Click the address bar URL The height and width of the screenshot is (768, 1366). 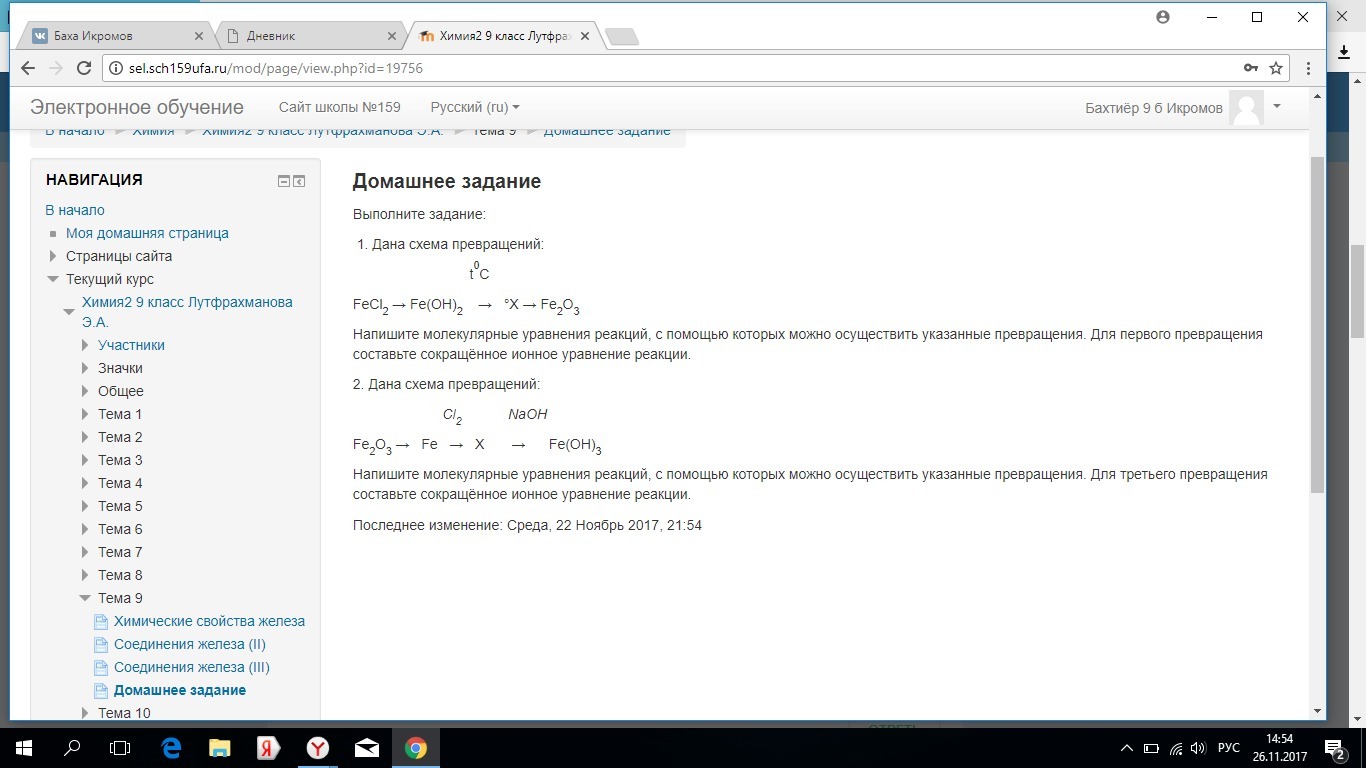[x=276, y=68]
